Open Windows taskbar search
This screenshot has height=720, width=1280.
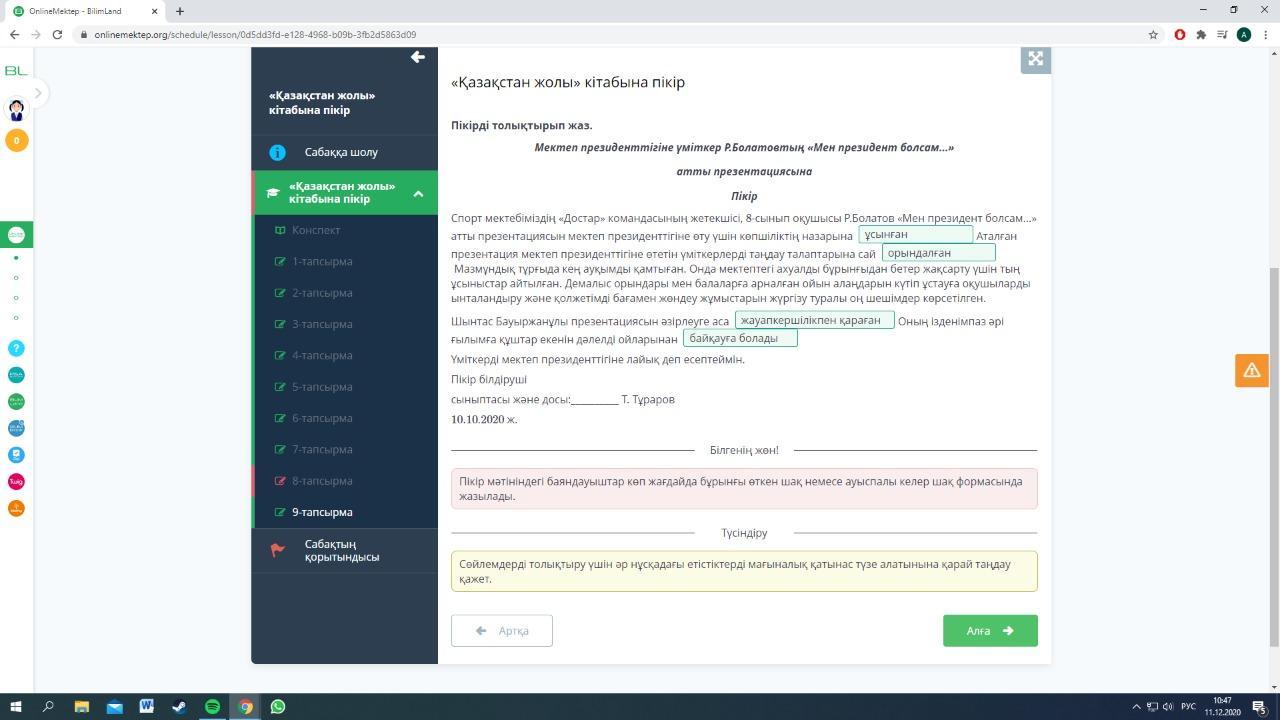pos(48,707)
